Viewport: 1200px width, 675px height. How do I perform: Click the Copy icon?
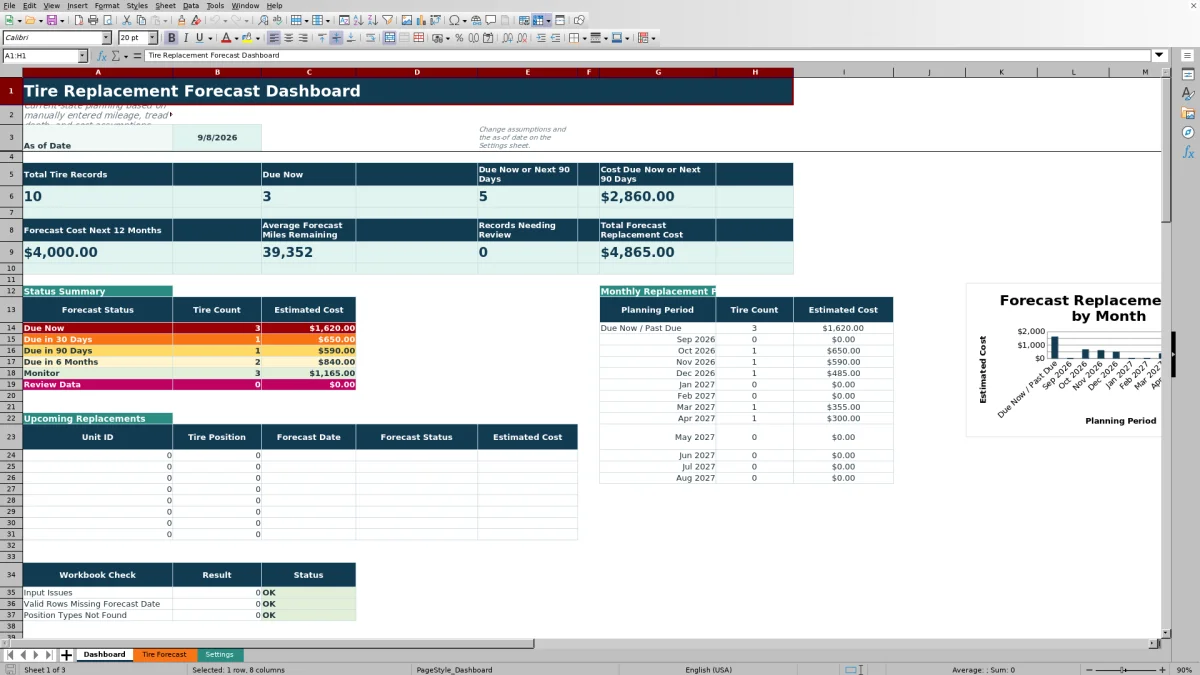click(141, 20)
